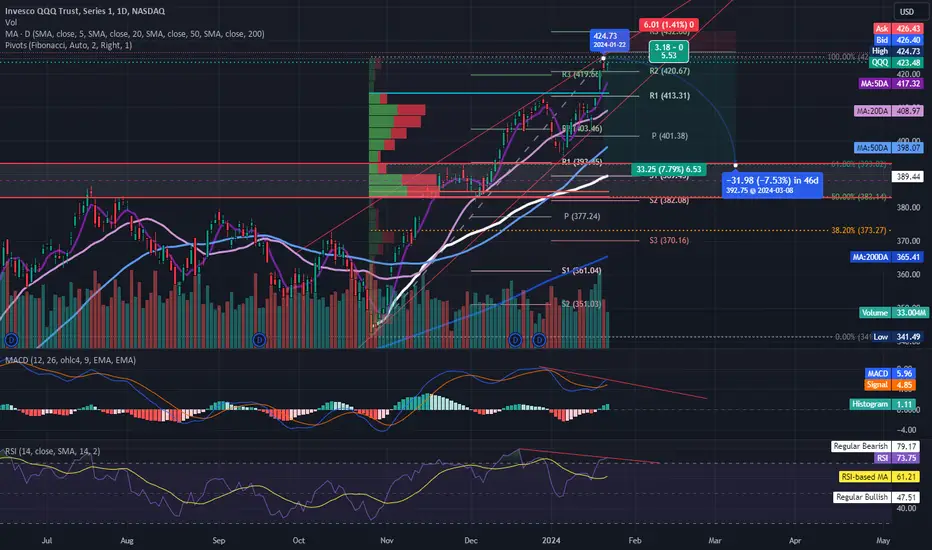Screen dimensions: 932x550
Task: Click the Regular Bearish 79.17 label
Action: click(x=875, y=447)
